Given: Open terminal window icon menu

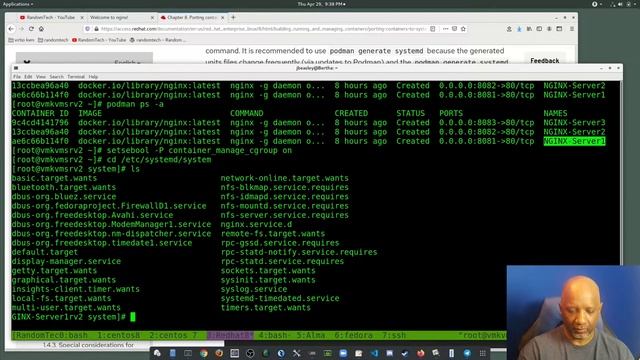Looking at the screenshot, I should pyautogui.click(x=16, y=68).
